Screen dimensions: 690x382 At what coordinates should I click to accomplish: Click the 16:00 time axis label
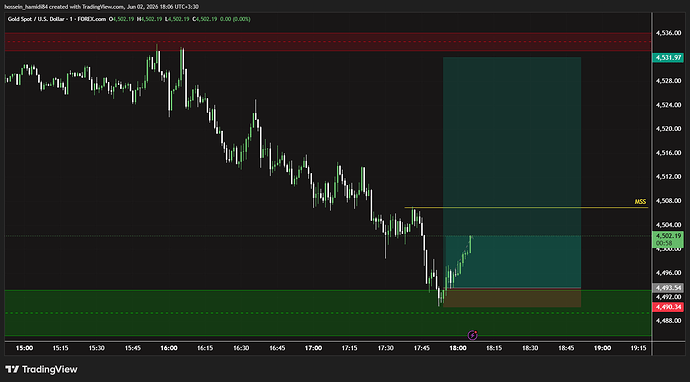(x=169, y=348)
